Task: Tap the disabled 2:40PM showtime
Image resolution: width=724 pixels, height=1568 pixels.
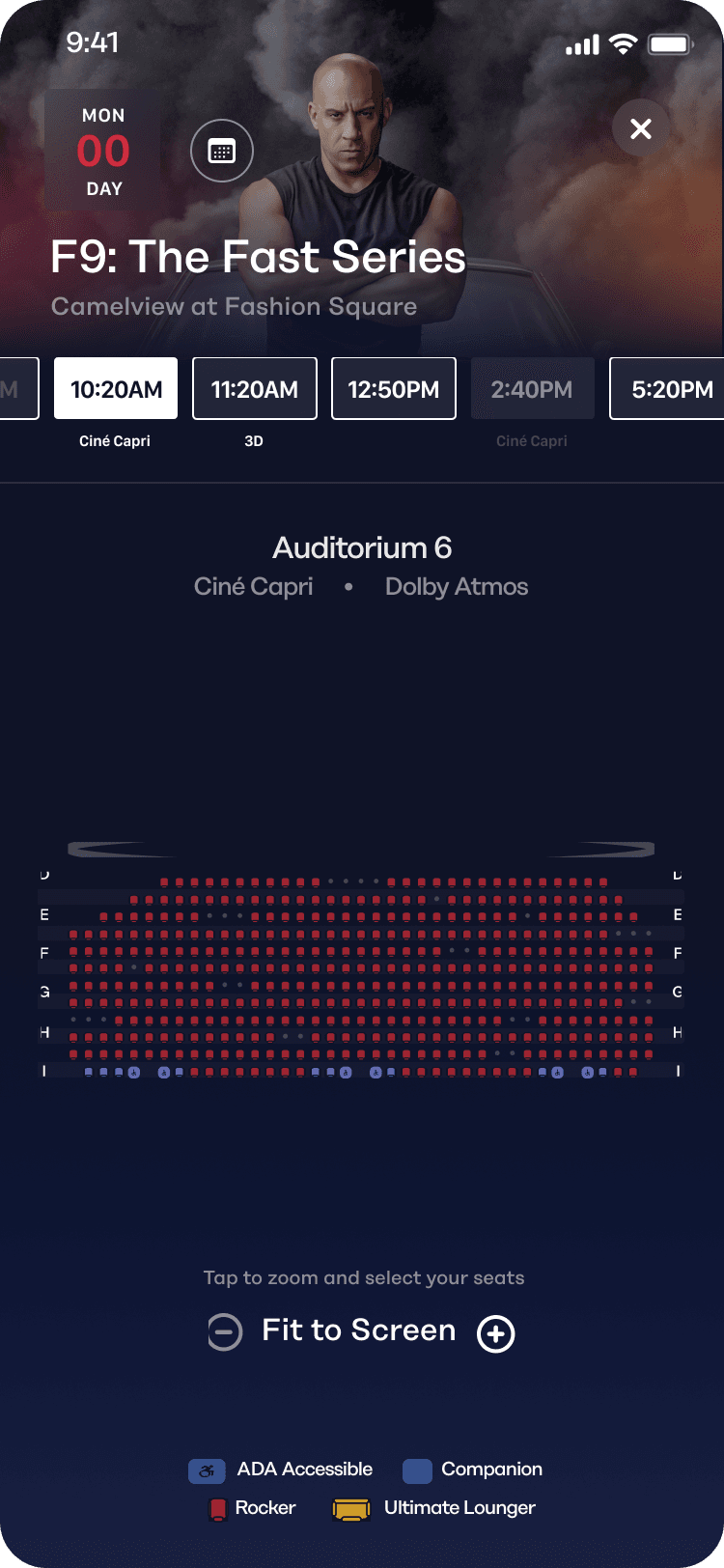Action: point(532,389)
